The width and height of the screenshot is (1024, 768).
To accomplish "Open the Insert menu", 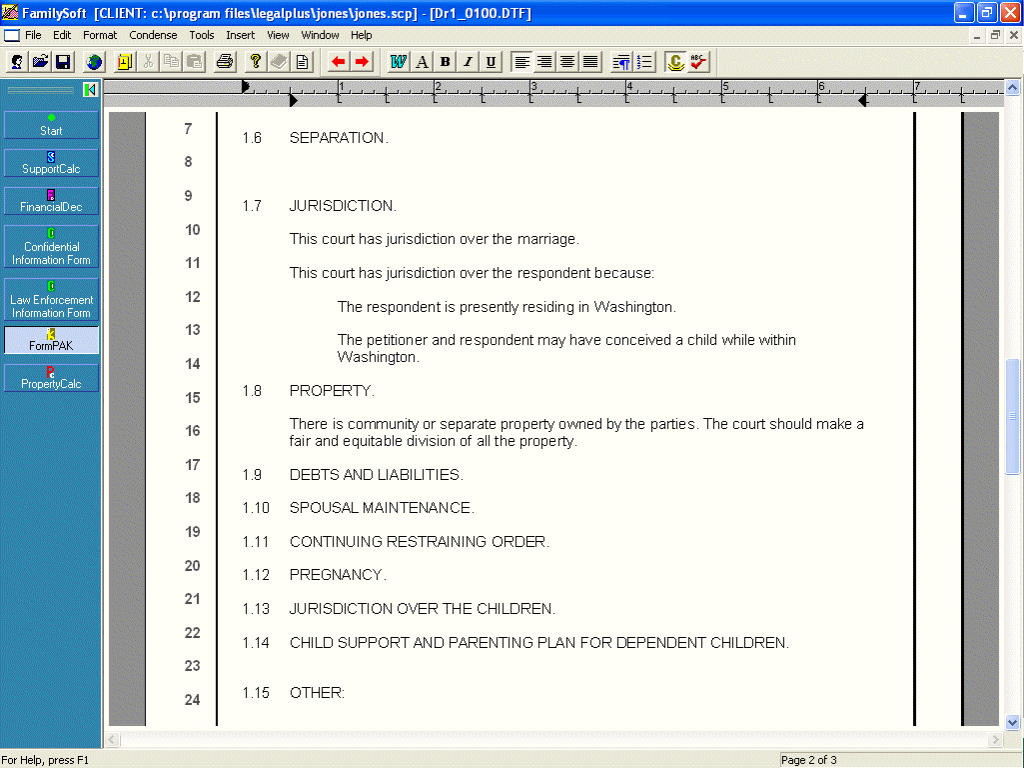I will click(x=240, y=35).
